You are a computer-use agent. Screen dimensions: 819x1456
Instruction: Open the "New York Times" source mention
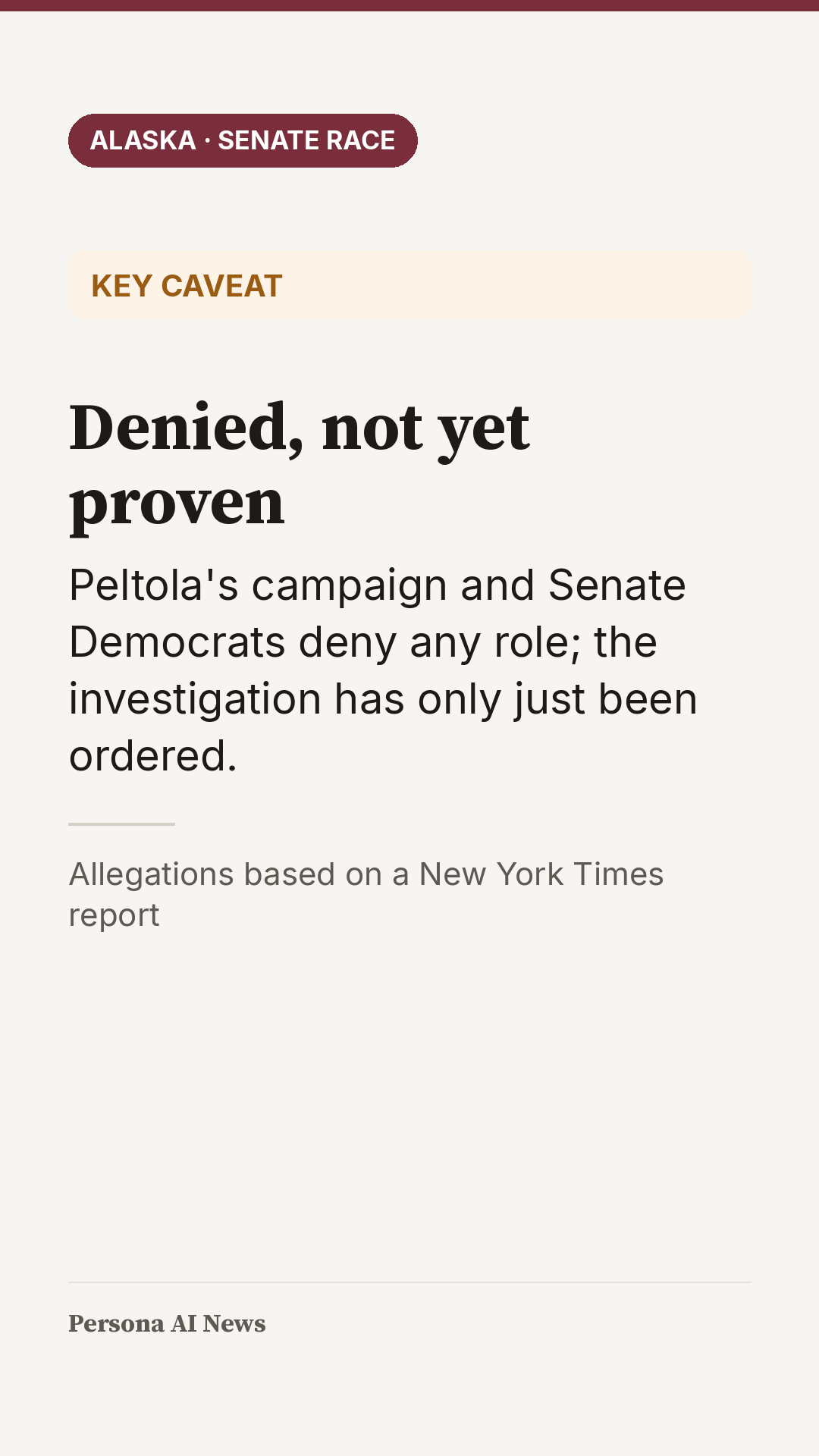click(541, 874)
